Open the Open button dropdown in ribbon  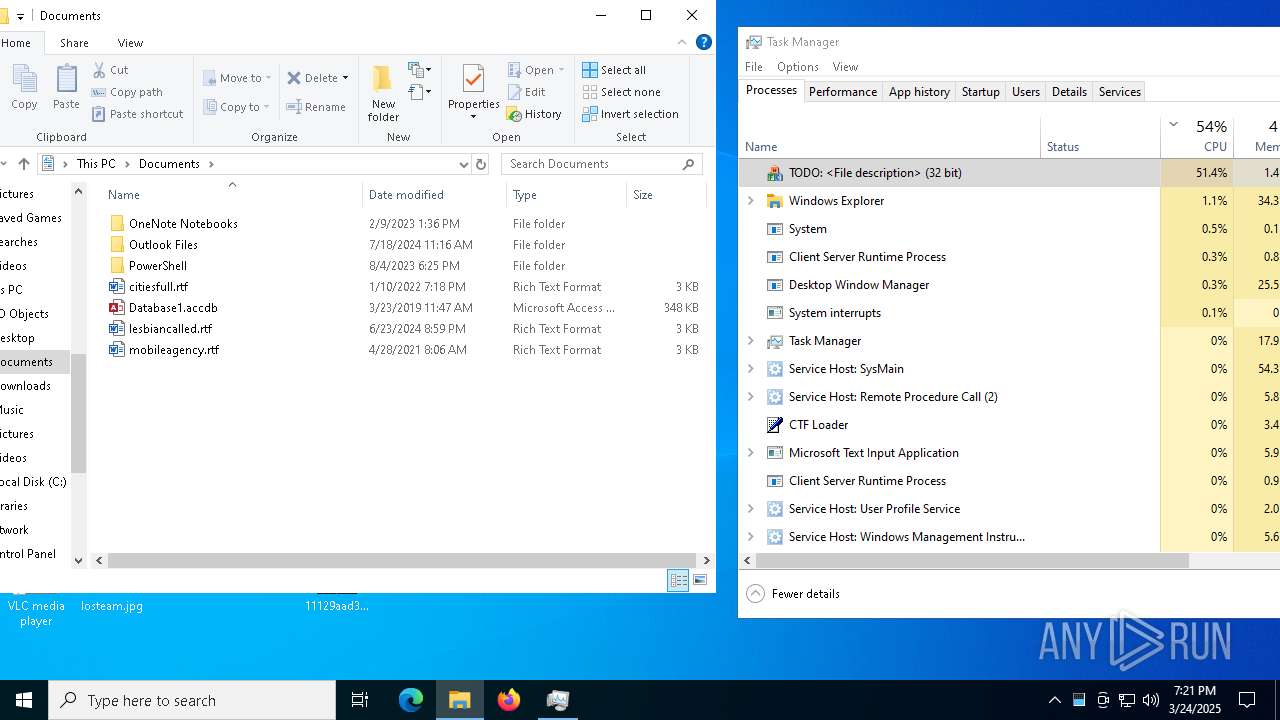(561, 70)
